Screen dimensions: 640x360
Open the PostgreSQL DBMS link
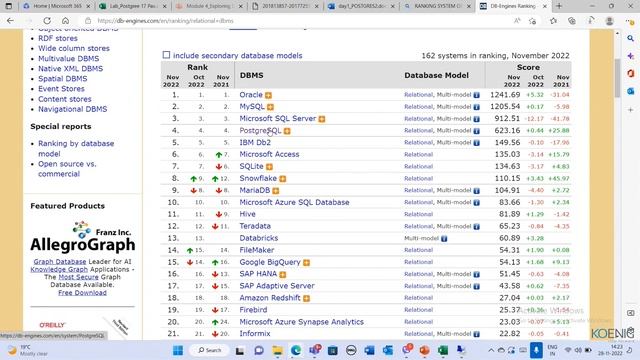point(260,131)
